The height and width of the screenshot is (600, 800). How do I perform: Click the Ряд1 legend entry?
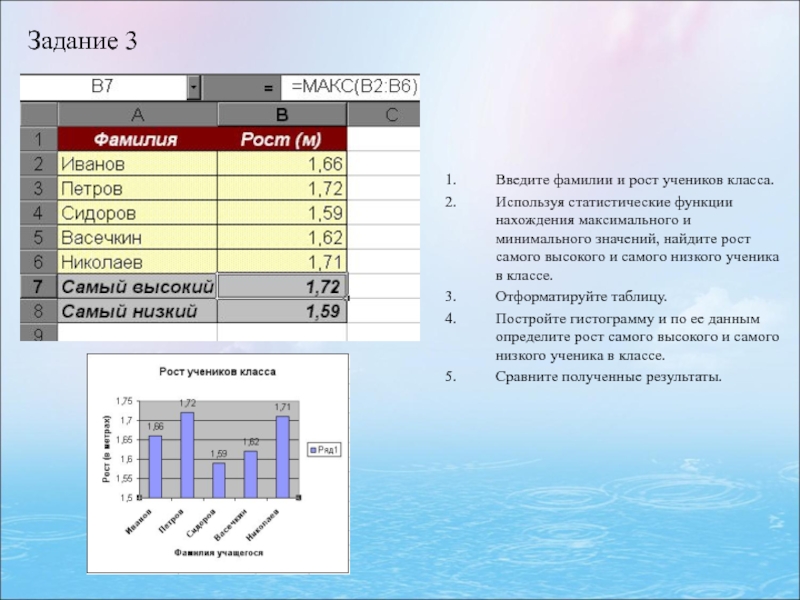(x=325, y=449)
